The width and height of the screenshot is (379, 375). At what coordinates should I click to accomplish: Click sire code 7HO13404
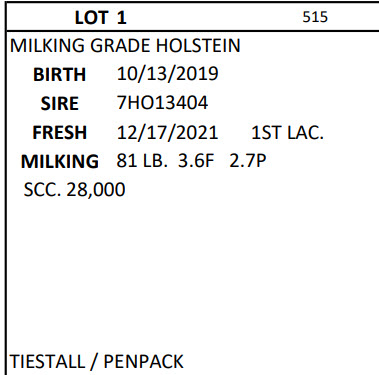(x=162, y=103)
